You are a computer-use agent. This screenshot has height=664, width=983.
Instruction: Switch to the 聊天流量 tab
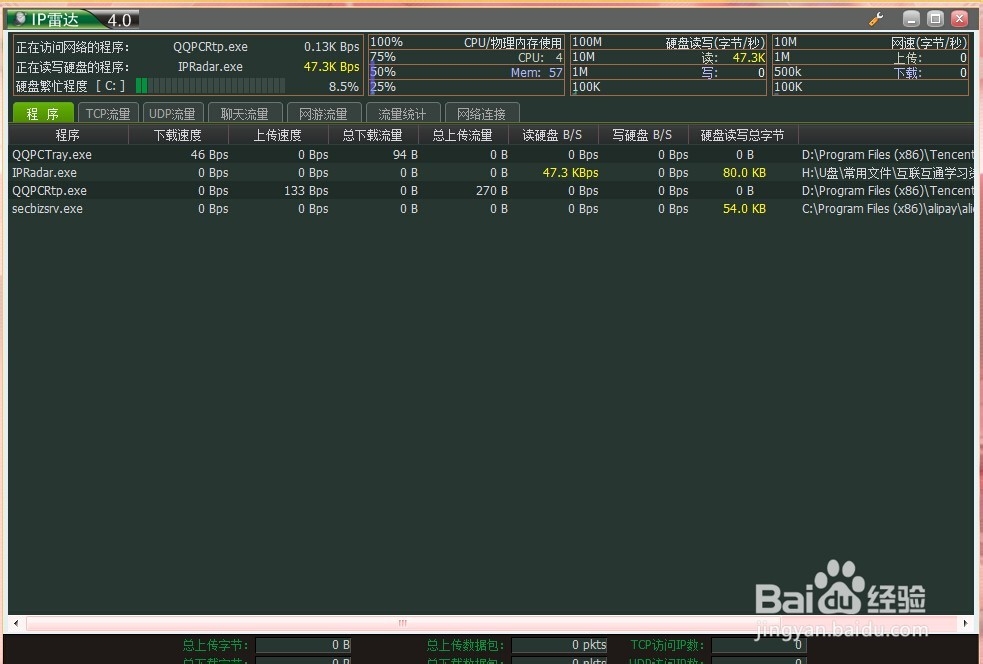coord(244,113)
